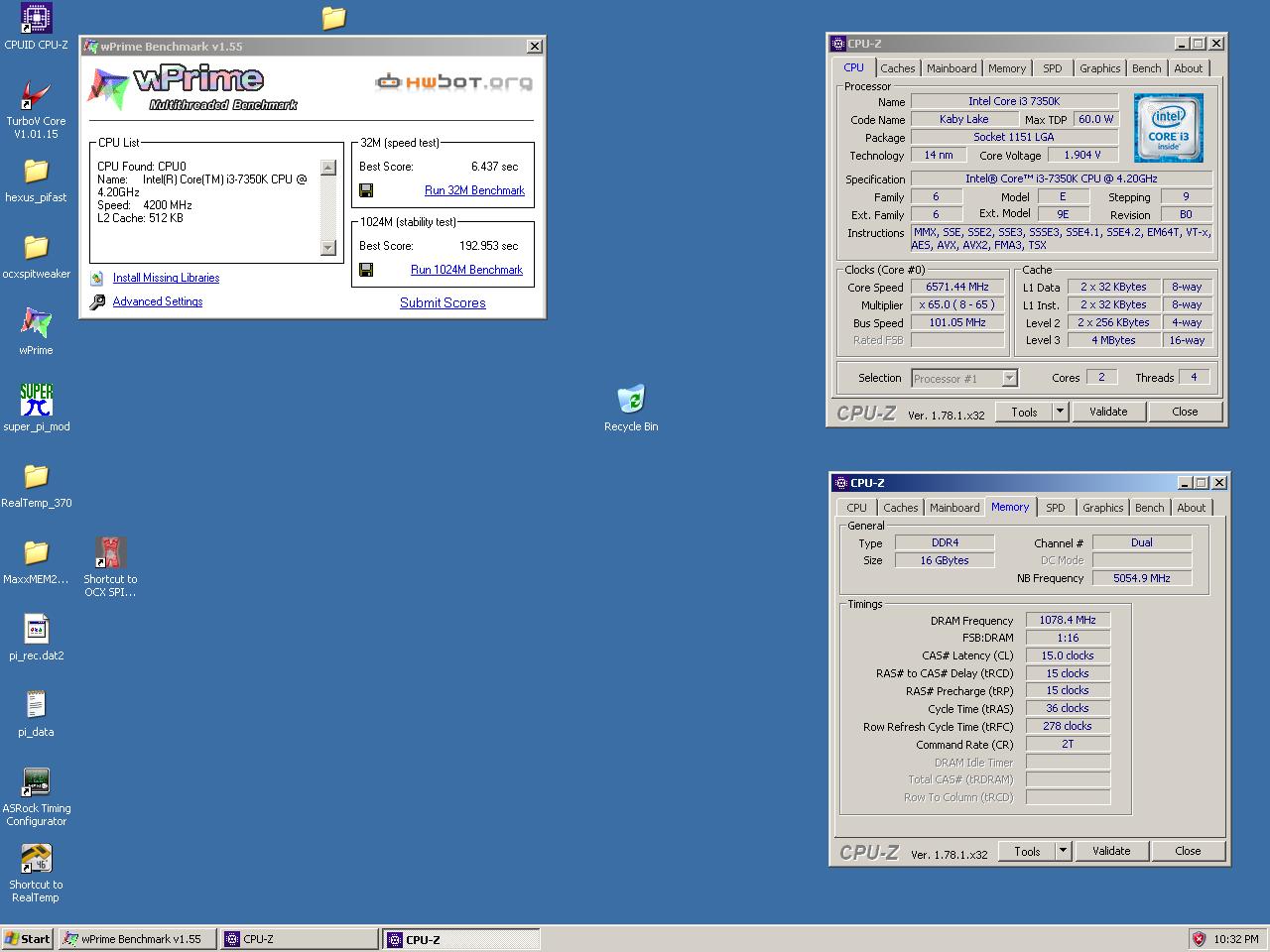
Task: Click first CPU-Z taskbar button
Action: [x=300, y=939]
